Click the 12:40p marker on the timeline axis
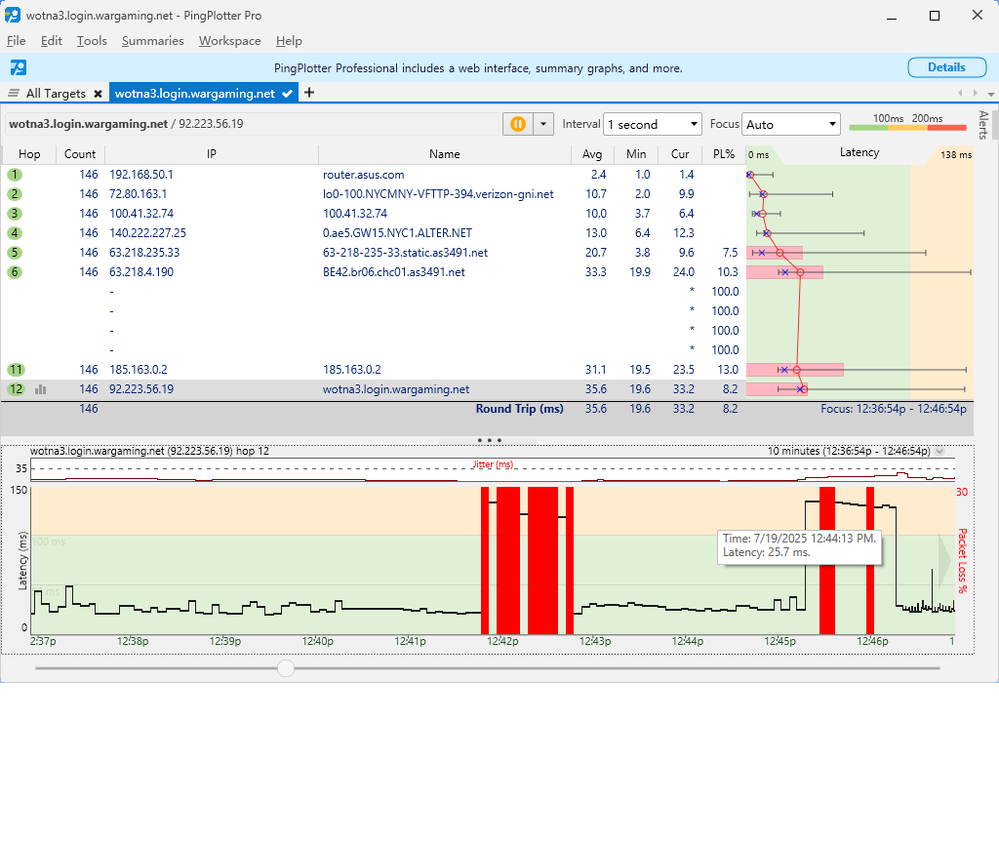999x845 pixels. (317, 641)
